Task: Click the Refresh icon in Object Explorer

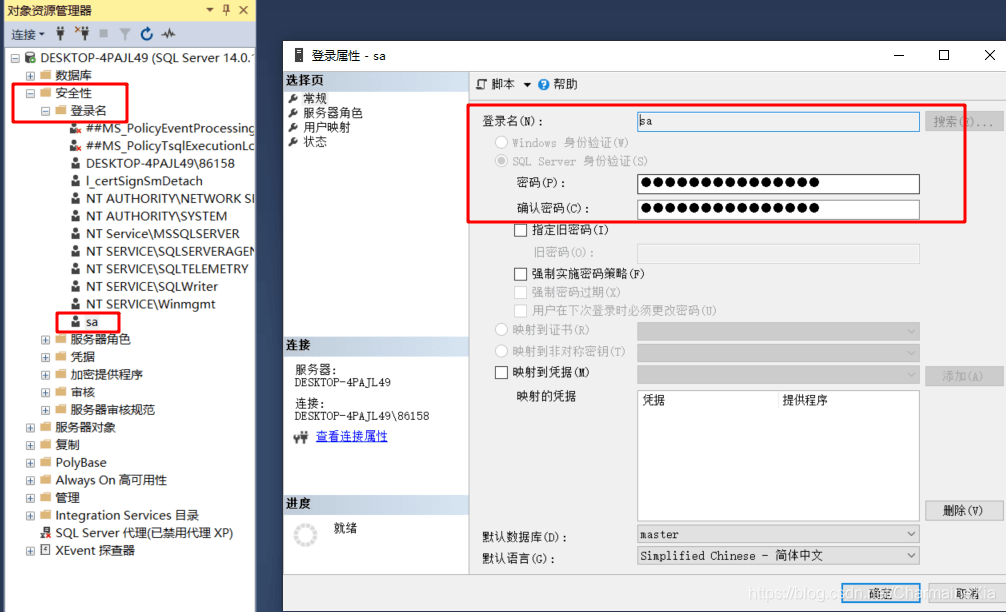Action: (x=147, y=34)
